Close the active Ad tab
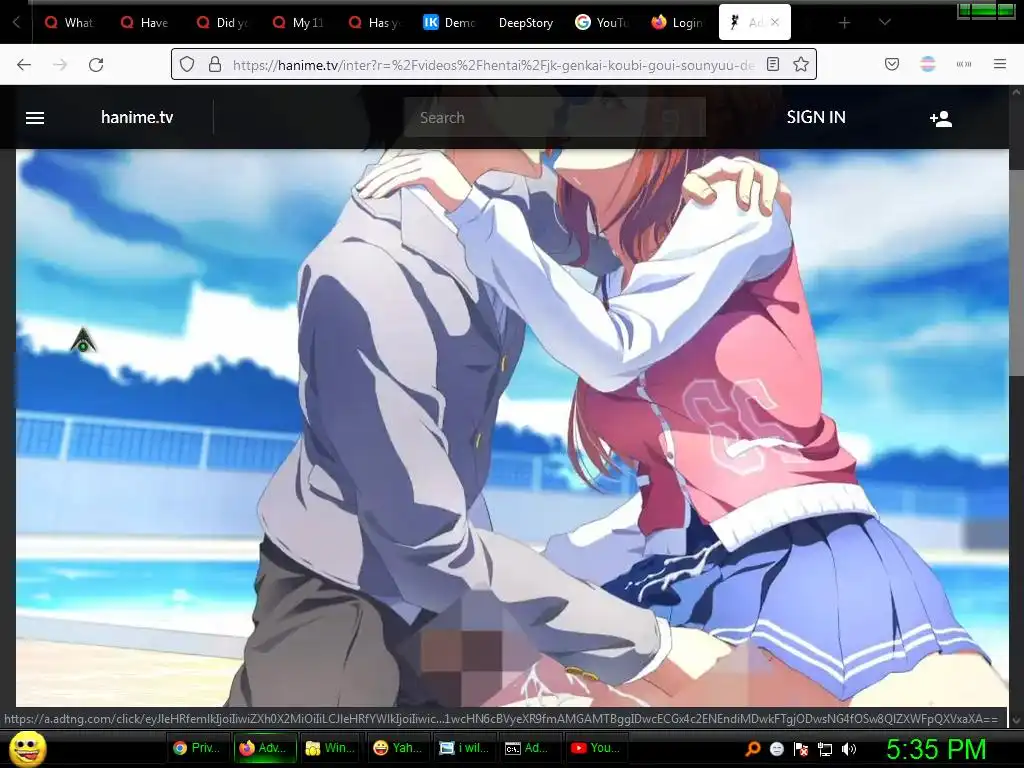Image resolution: width=1024 pixels, height=768 pixels. [x=775, y=22]
